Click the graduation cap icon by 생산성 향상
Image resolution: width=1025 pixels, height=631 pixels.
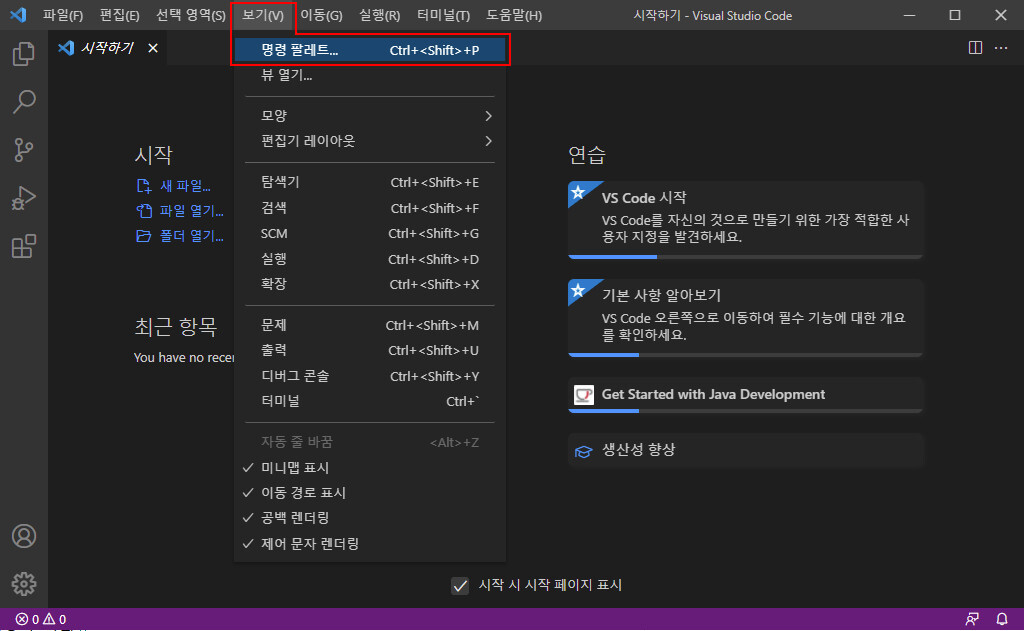pyautogui.click(x=583, y=451)
